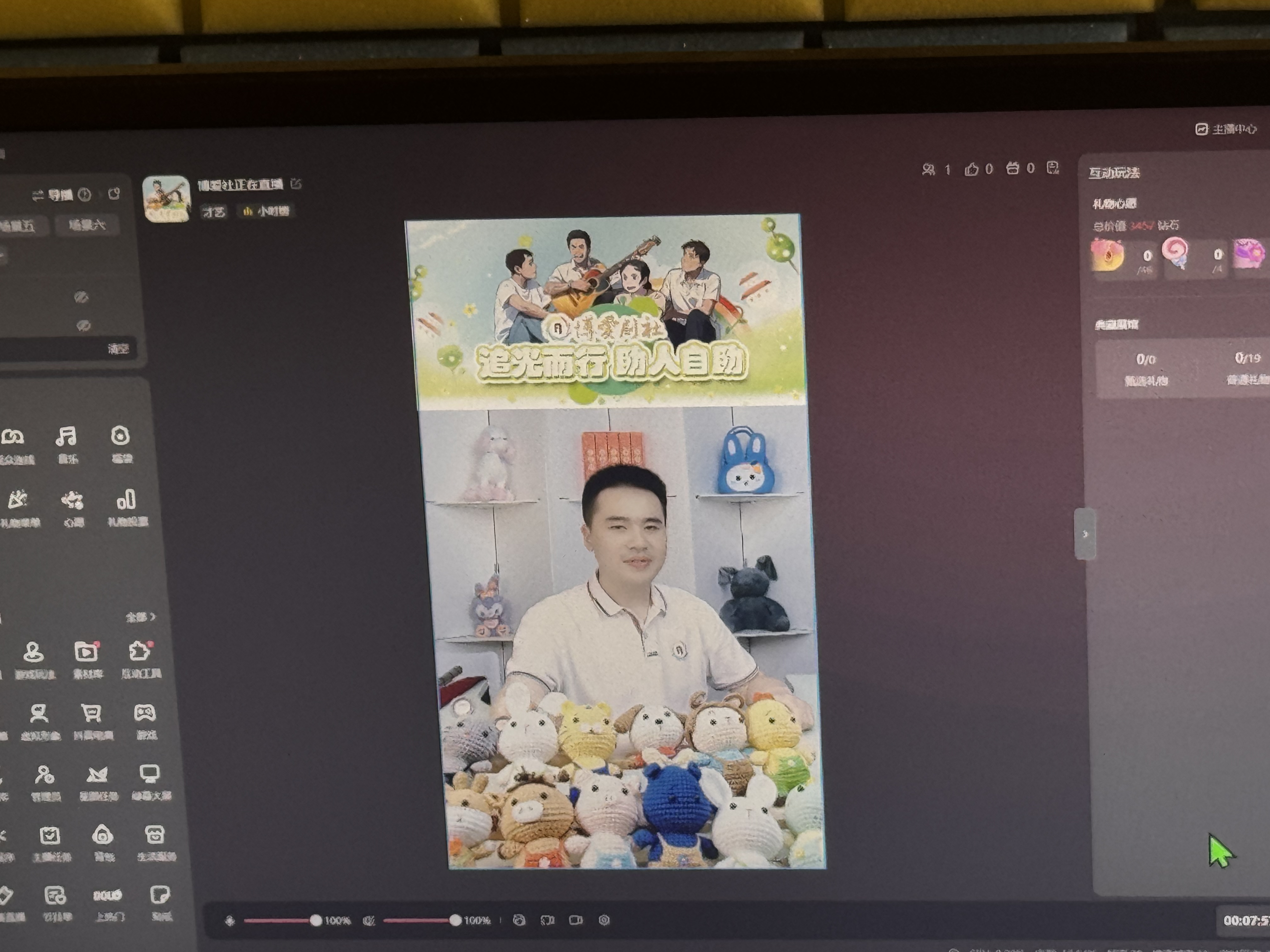Screen dimensions: 1270x952
Task: Click the thumbs-up likes icon
Action: tap(971, 169)
